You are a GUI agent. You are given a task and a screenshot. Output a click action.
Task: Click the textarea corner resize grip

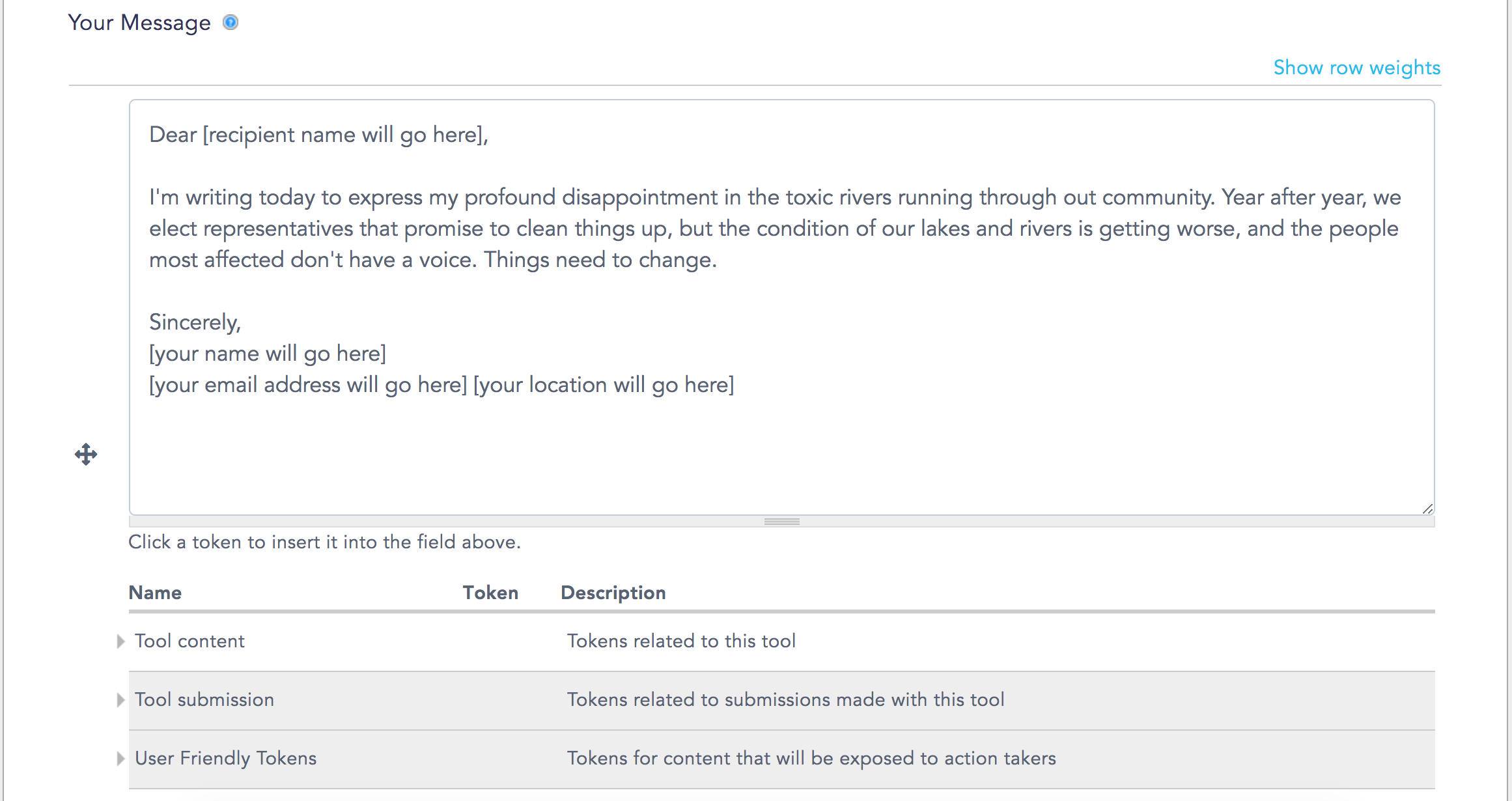tap(1427, 509)
